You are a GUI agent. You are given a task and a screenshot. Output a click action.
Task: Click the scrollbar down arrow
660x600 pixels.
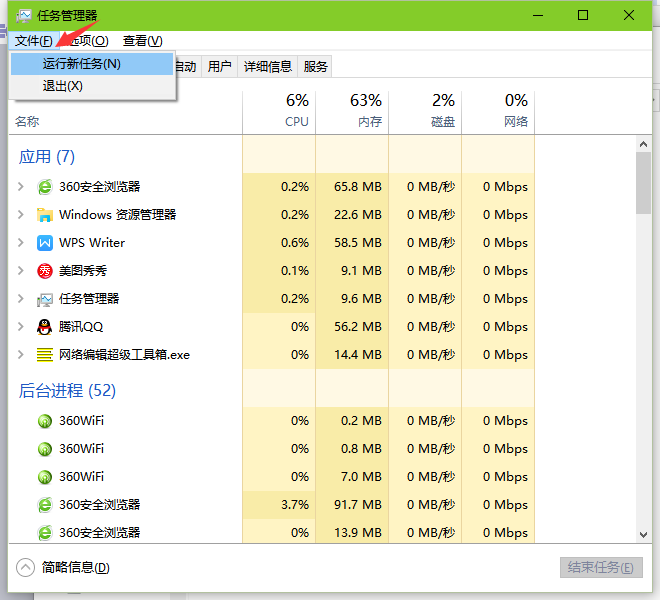coord(643,535)
